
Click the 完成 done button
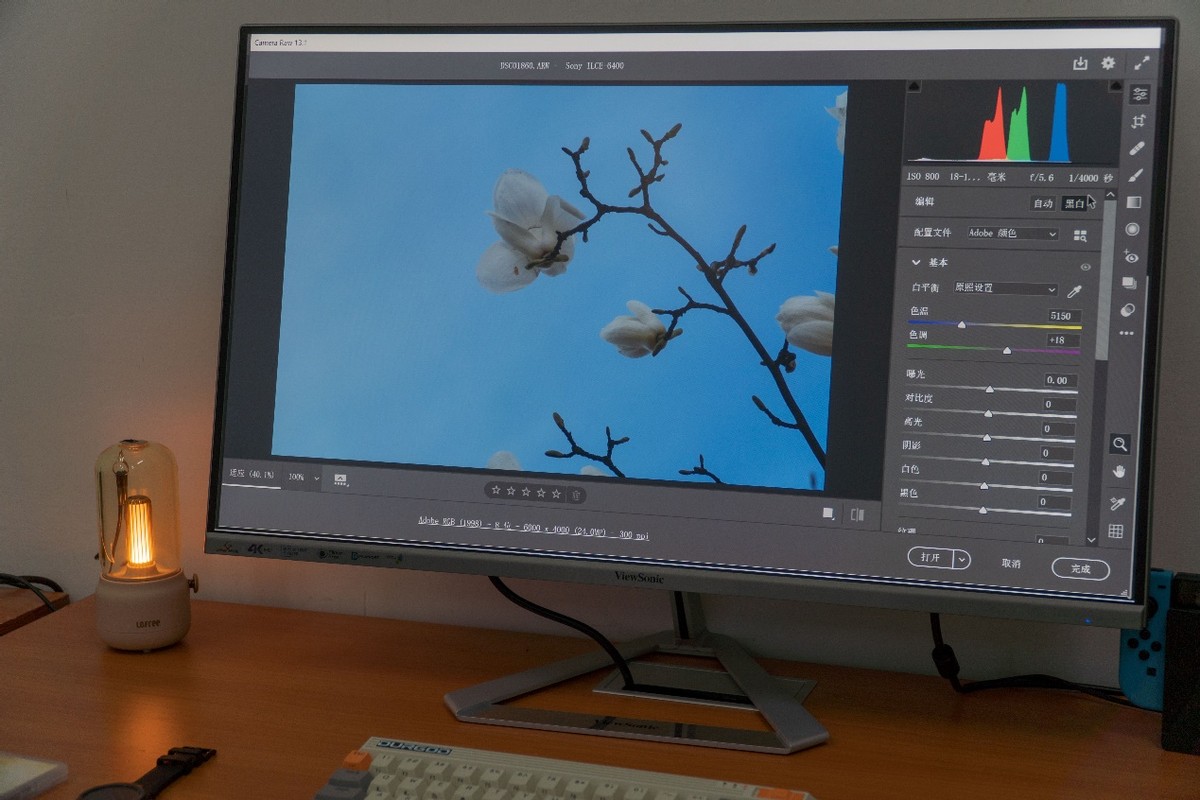[x=1080, y=568]
